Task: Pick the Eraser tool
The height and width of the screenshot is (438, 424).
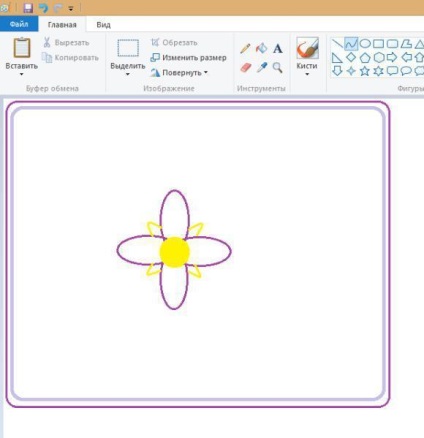Action: point(245,68)
